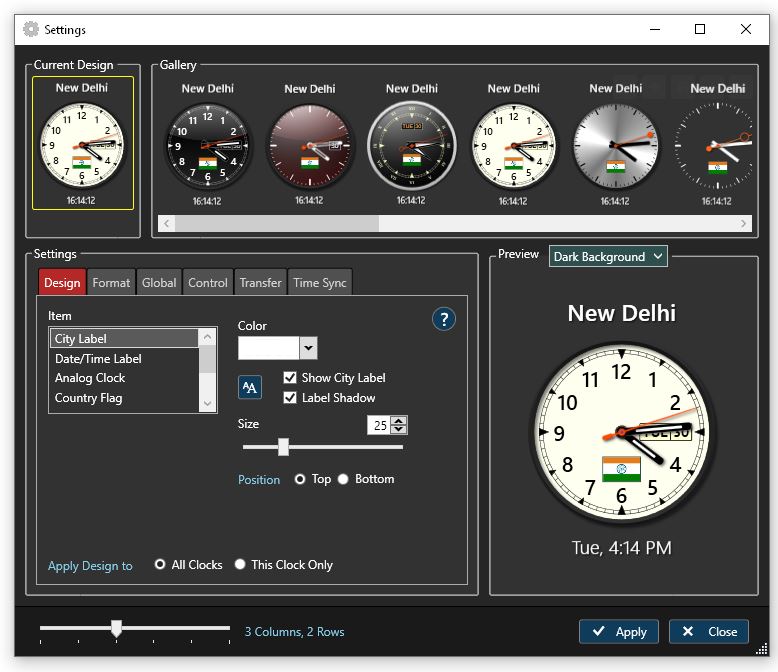Select City Label in Item list
Image resolution: width=778 pixels, height=672 pixels.
click(124, 338)
